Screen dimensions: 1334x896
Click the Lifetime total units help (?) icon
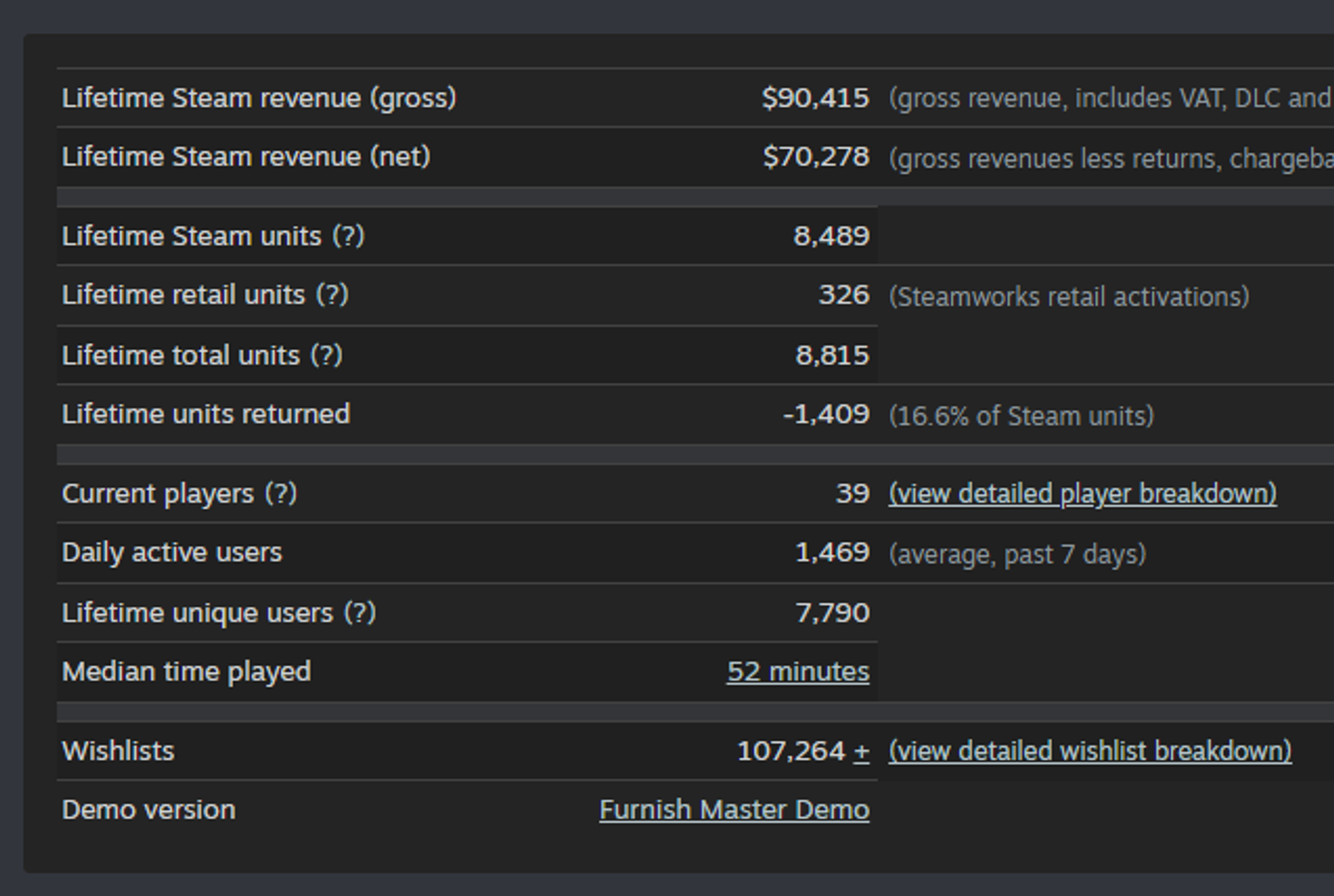click(x=326, y=355)
